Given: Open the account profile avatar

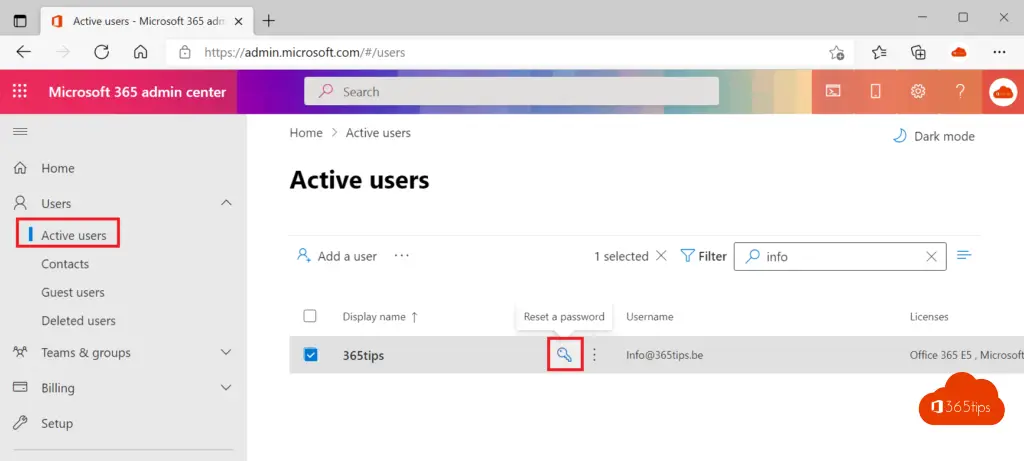Looking at the screenshot, I should point(1003,92).
